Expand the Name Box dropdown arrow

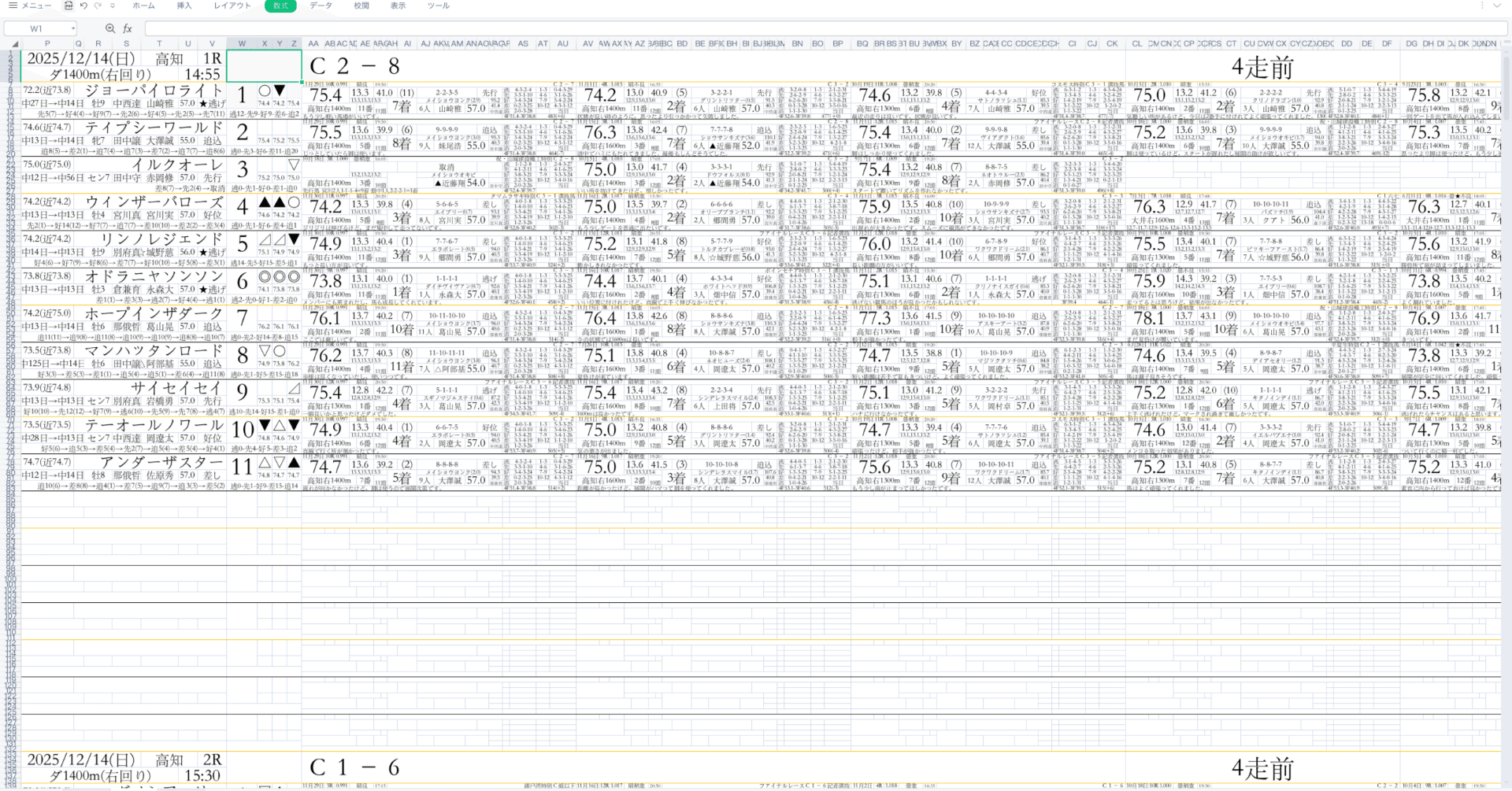73,29
